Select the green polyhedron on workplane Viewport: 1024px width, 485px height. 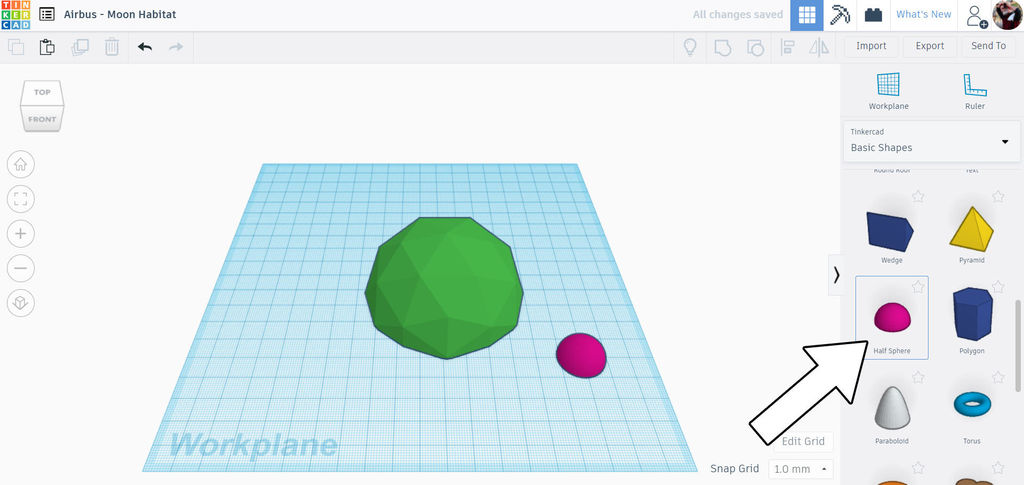pyautogui.click(x=444, y=288)
